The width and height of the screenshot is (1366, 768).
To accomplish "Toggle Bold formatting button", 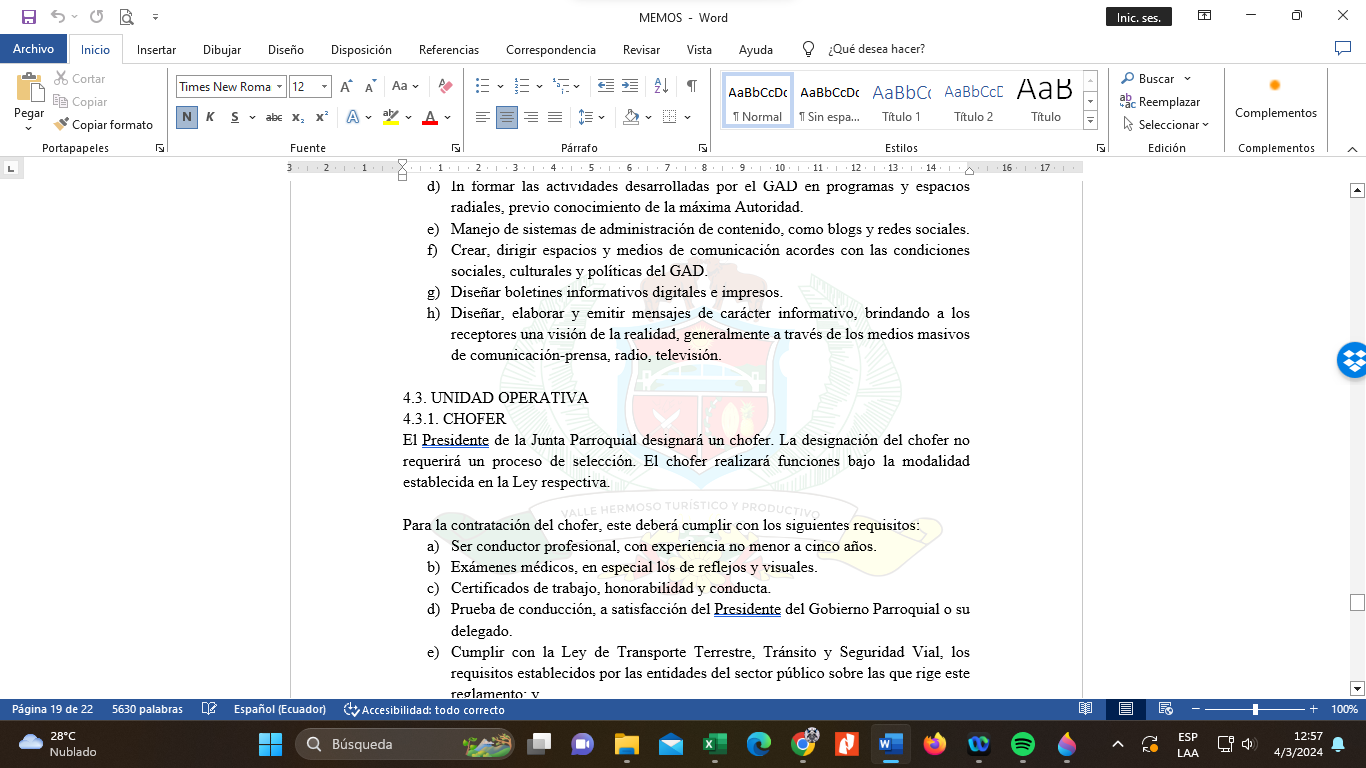I will click(x=187, y=117).
